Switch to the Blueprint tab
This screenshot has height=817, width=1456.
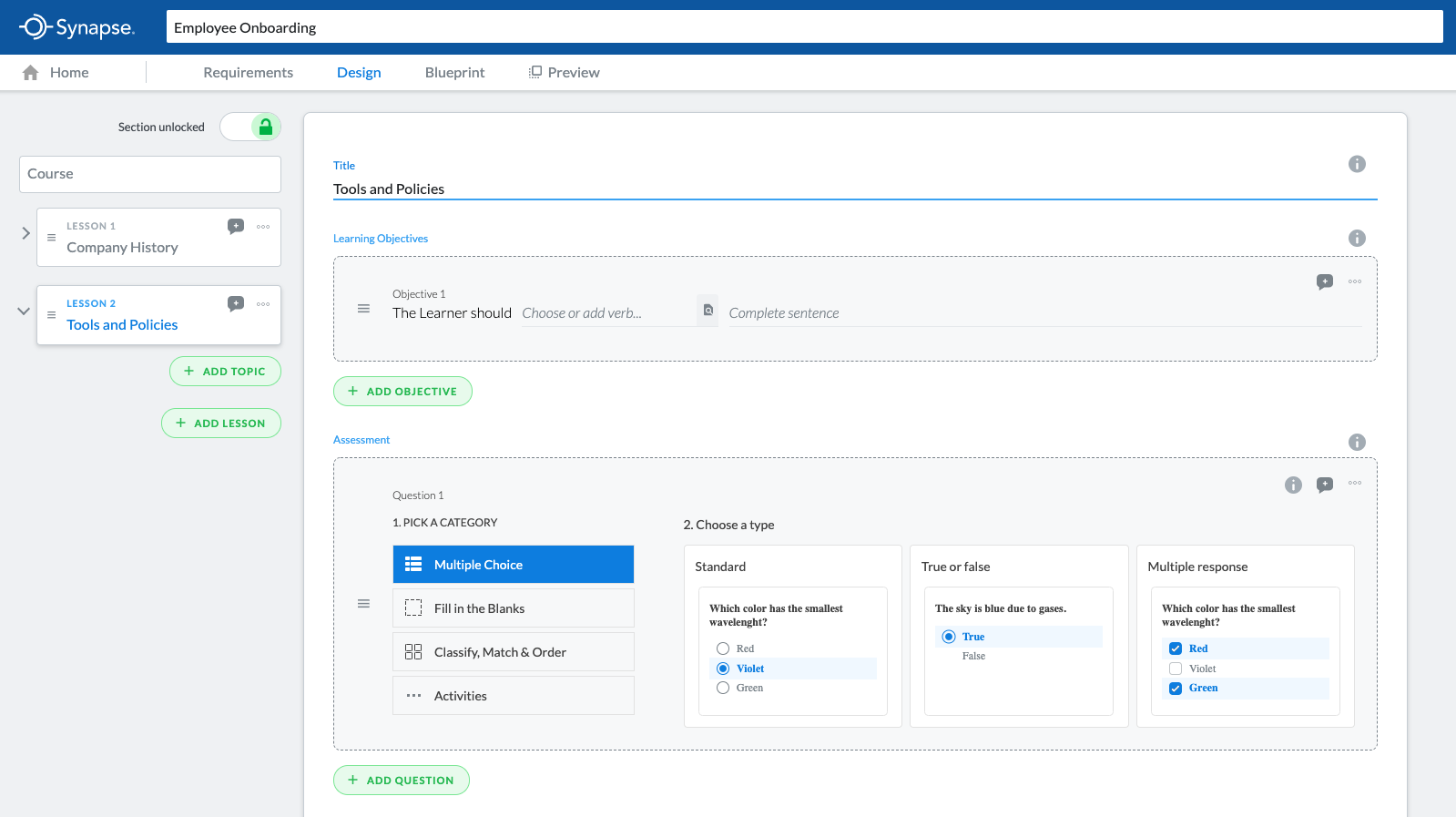[x=454, y=72]
